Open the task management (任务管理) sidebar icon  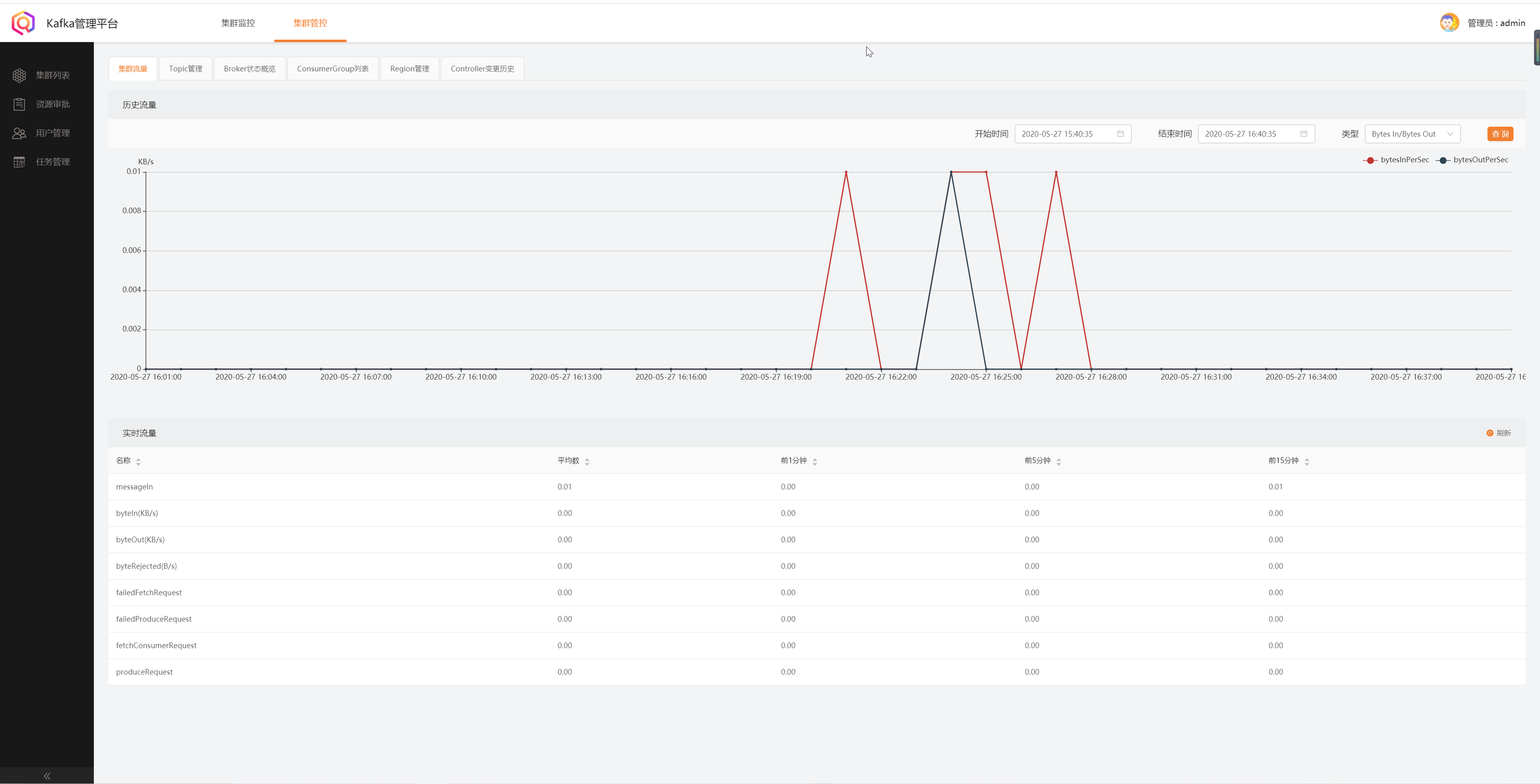point(19,162)
